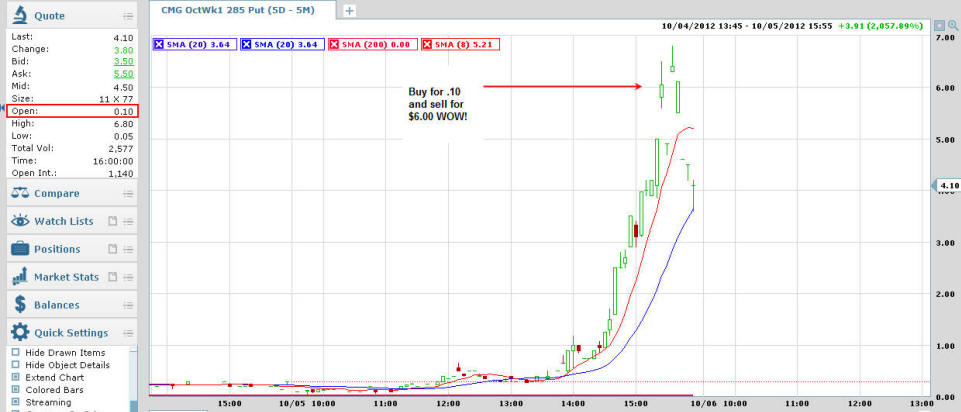Click the small arrow at left panel edge
Viewport: 961px width, 412px height.
pos(2,107)
